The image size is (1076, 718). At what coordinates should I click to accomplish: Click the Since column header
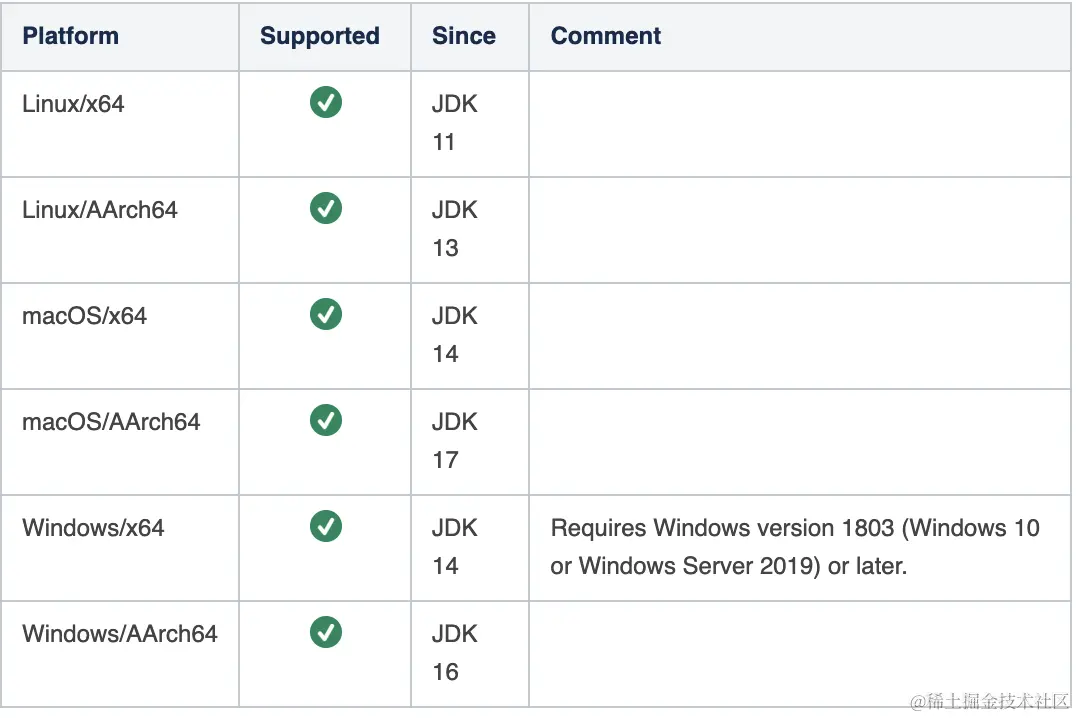[463, 36]
